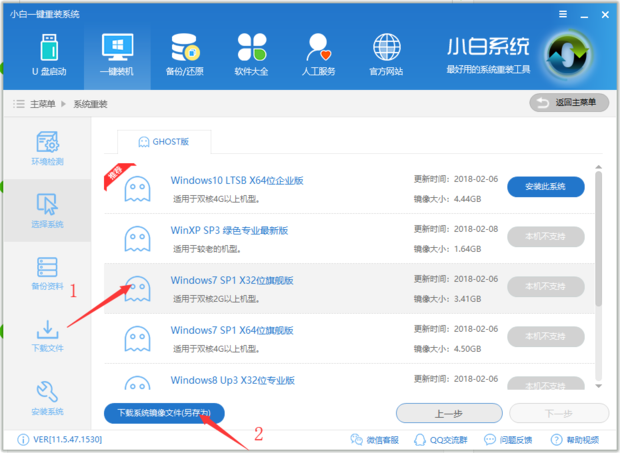Go to 环境检测 environment check step

47,148
